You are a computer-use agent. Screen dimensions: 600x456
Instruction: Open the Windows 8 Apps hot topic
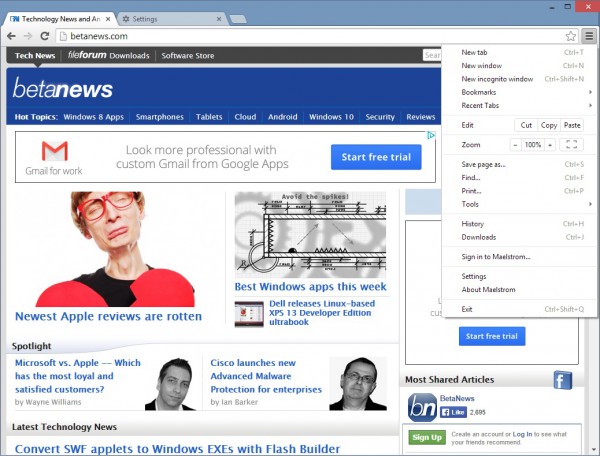tap(94, 117)
